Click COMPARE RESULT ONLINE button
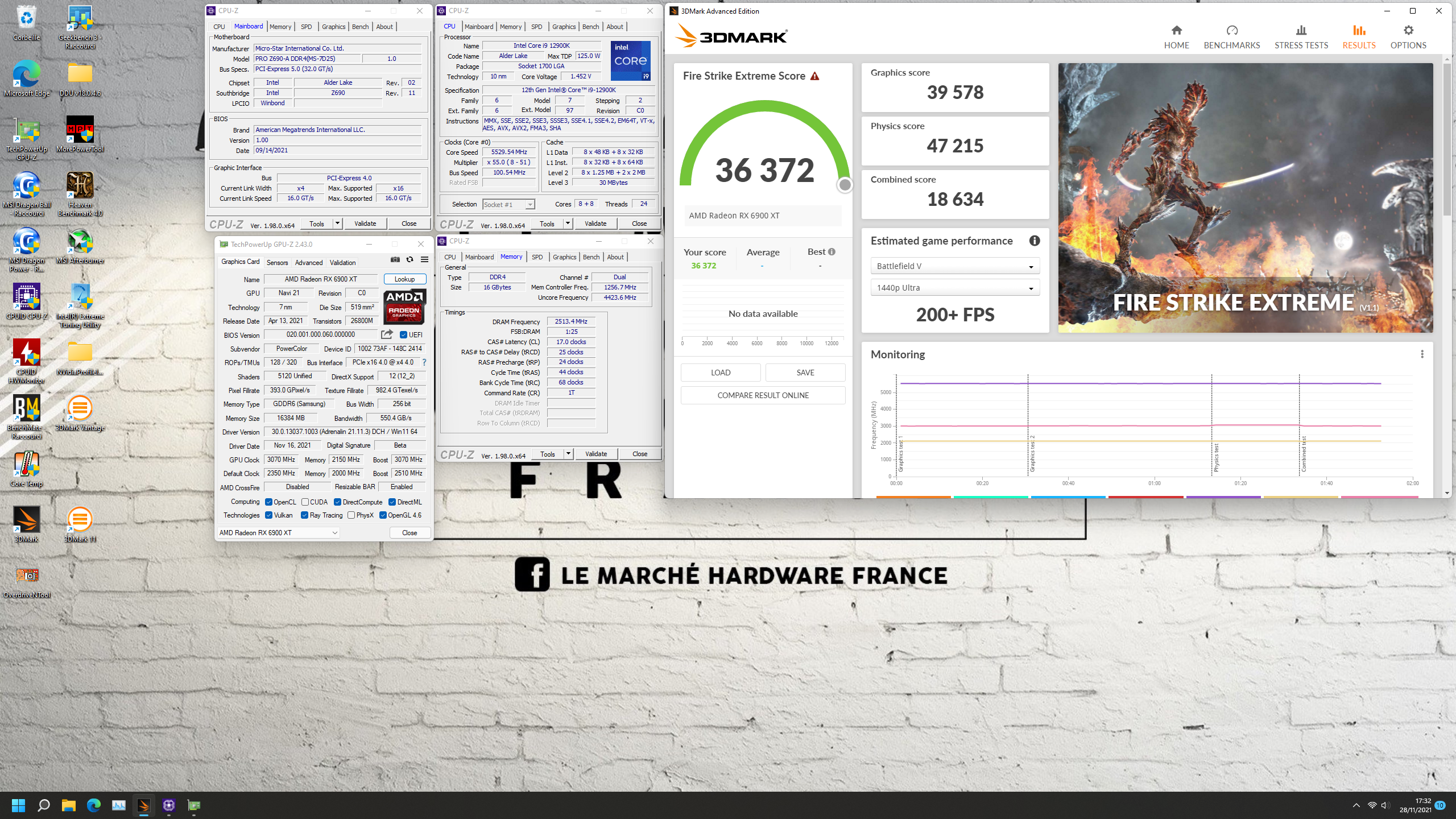 click(763, 395)
